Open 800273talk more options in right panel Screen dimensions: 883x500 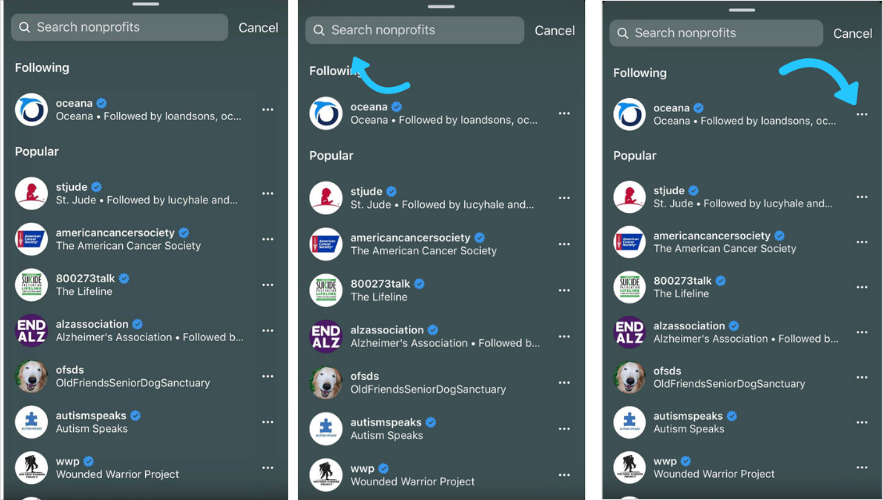click(x=862, y=287)
